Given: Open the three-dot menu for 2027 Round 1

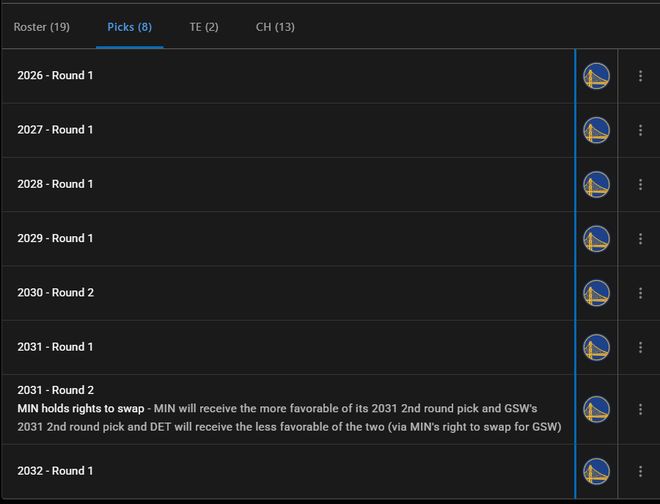Looking at the screenshot, I should 640,130.
